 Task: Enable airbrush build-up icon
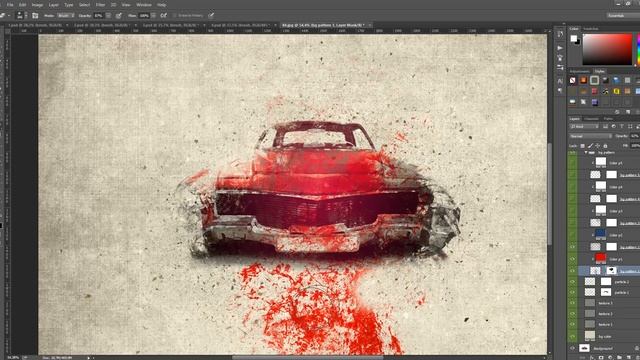click(x=164, y=16)
